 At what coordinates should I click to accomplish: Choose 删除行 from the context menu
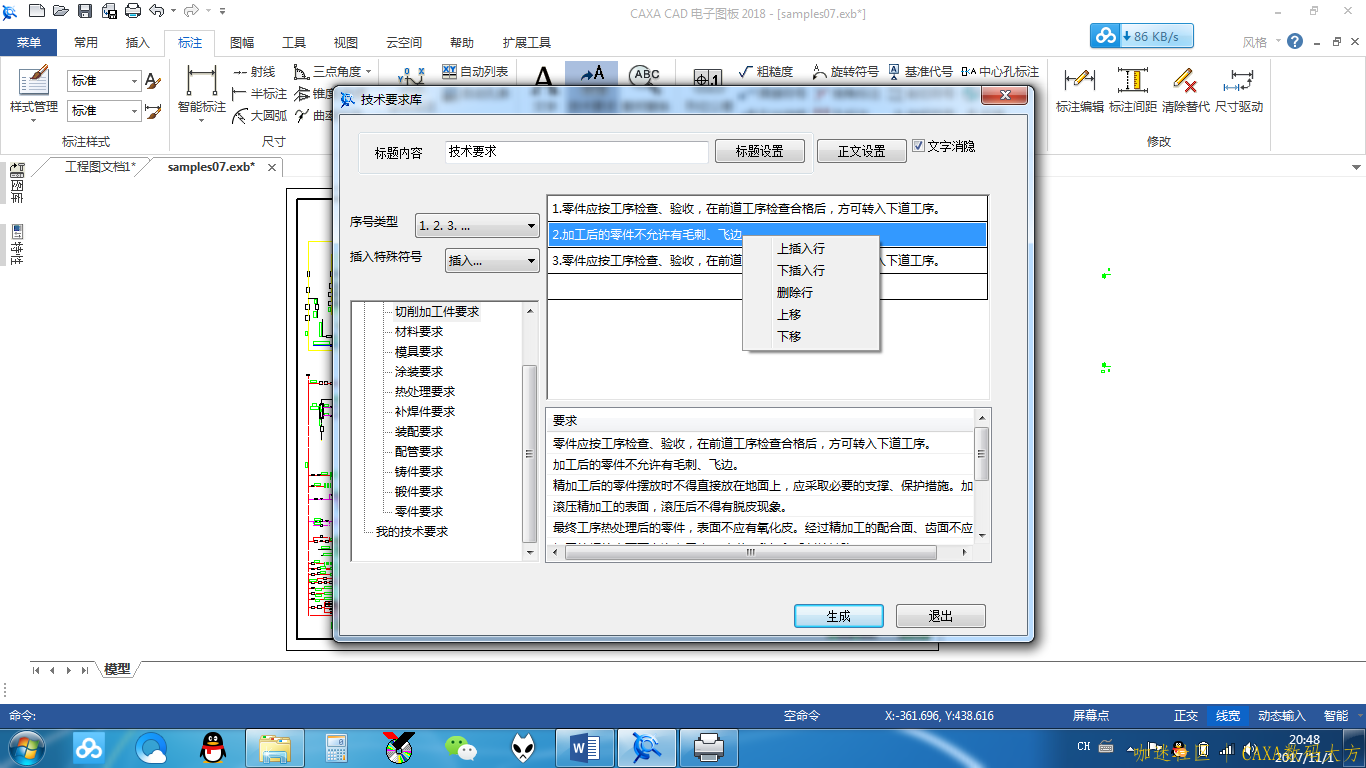795,293
